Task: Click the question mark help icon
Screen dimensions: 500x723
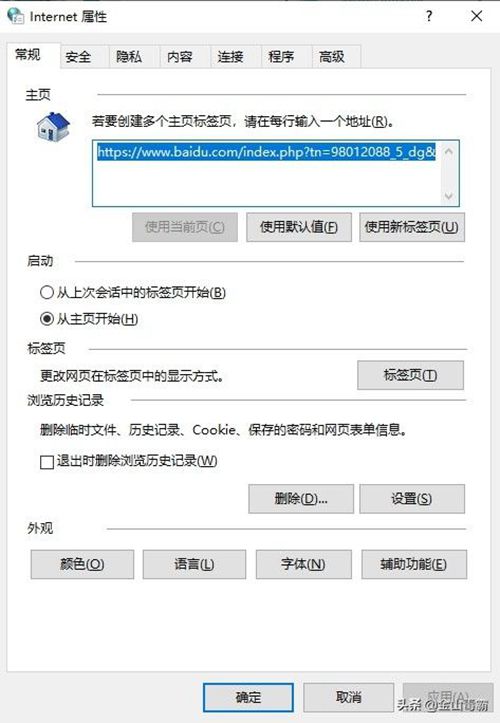Action: tap(429, 16)
